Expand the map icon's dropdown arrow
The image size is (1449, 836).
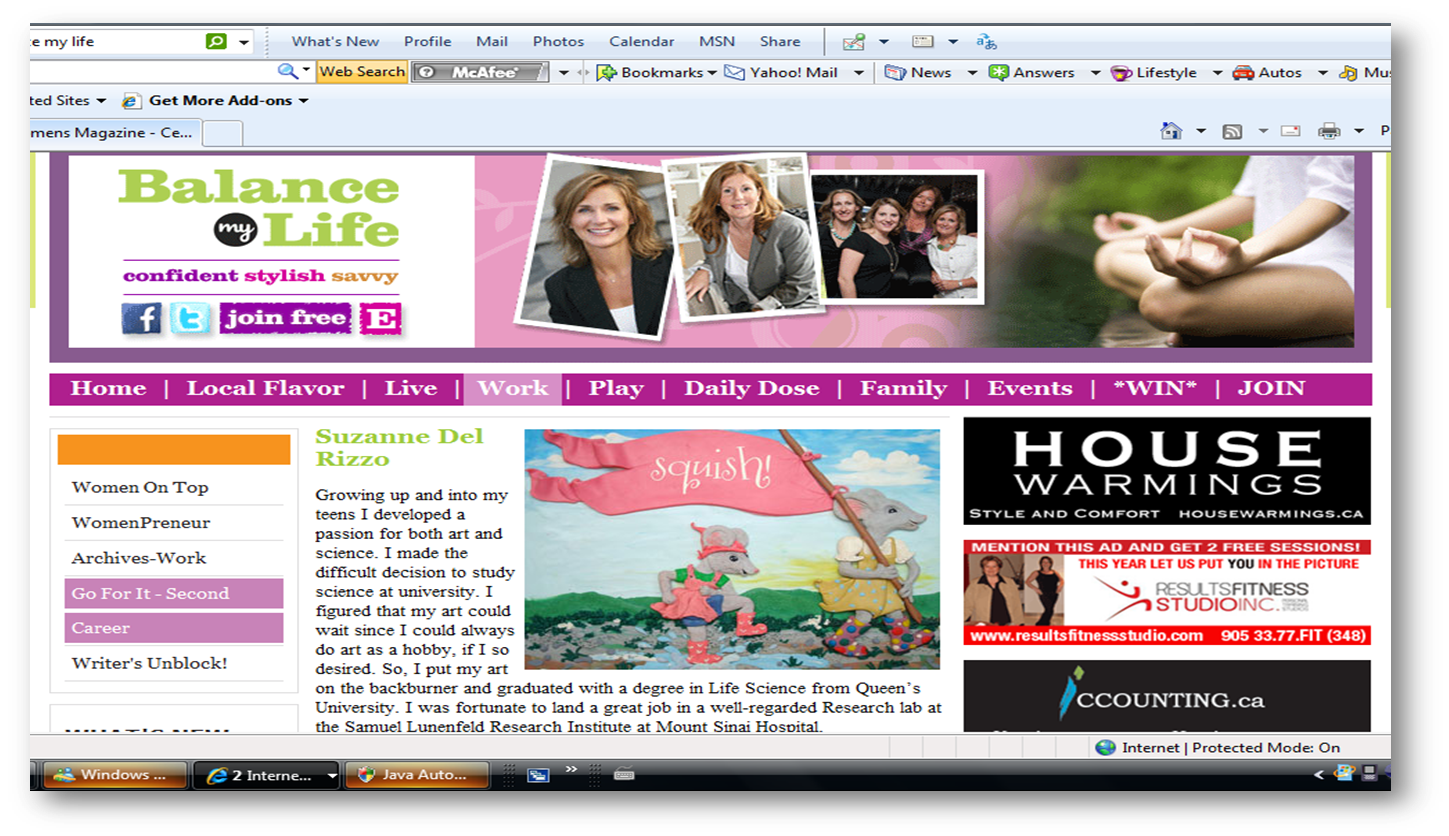pyautogui.click(x=883, y=42)
